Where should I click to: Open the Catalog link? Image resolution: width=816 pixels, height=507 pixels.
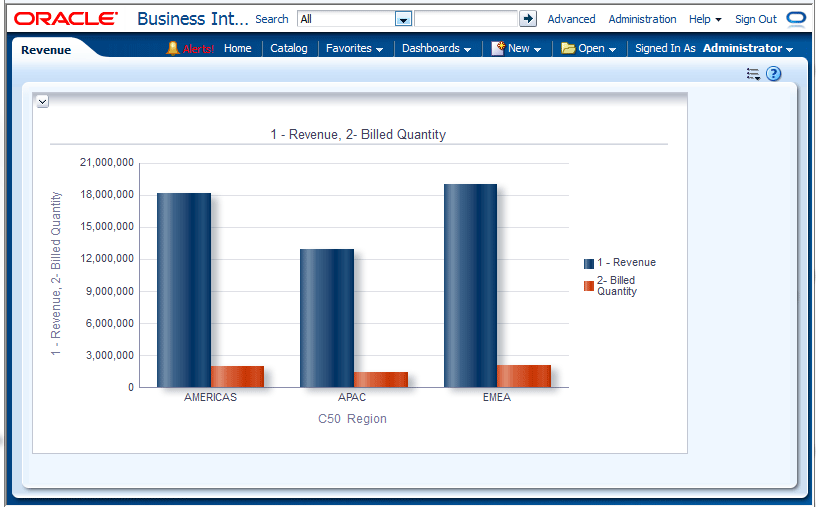289,48
